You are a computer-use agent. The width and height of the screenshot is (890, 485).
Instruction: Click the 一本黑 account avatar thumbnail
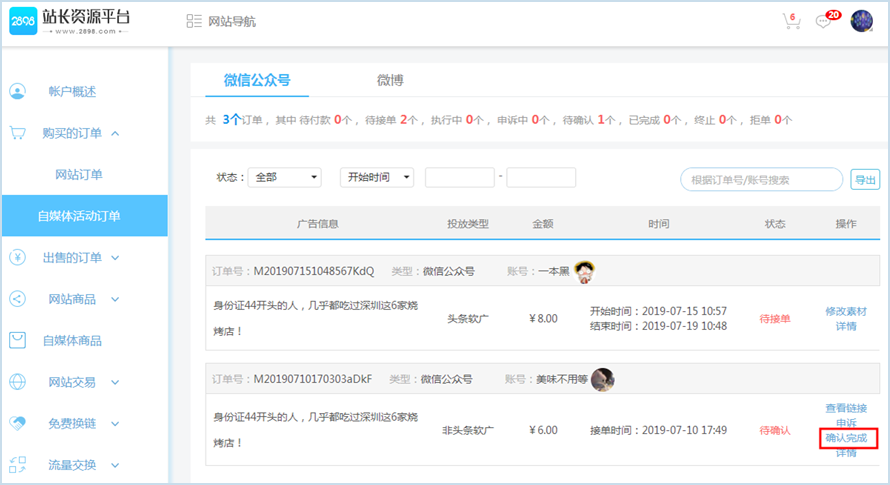pos(586,270)
